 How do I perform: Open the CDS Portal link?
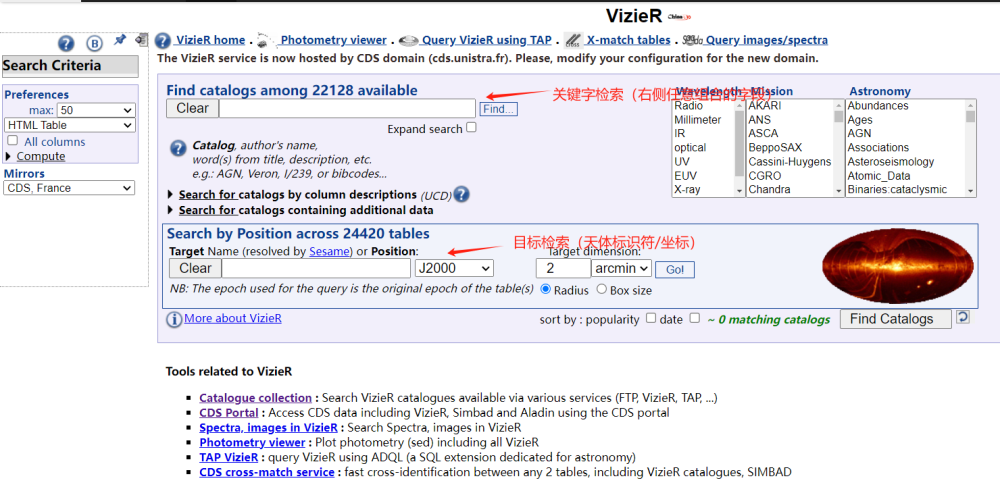(x=228, y=412)
